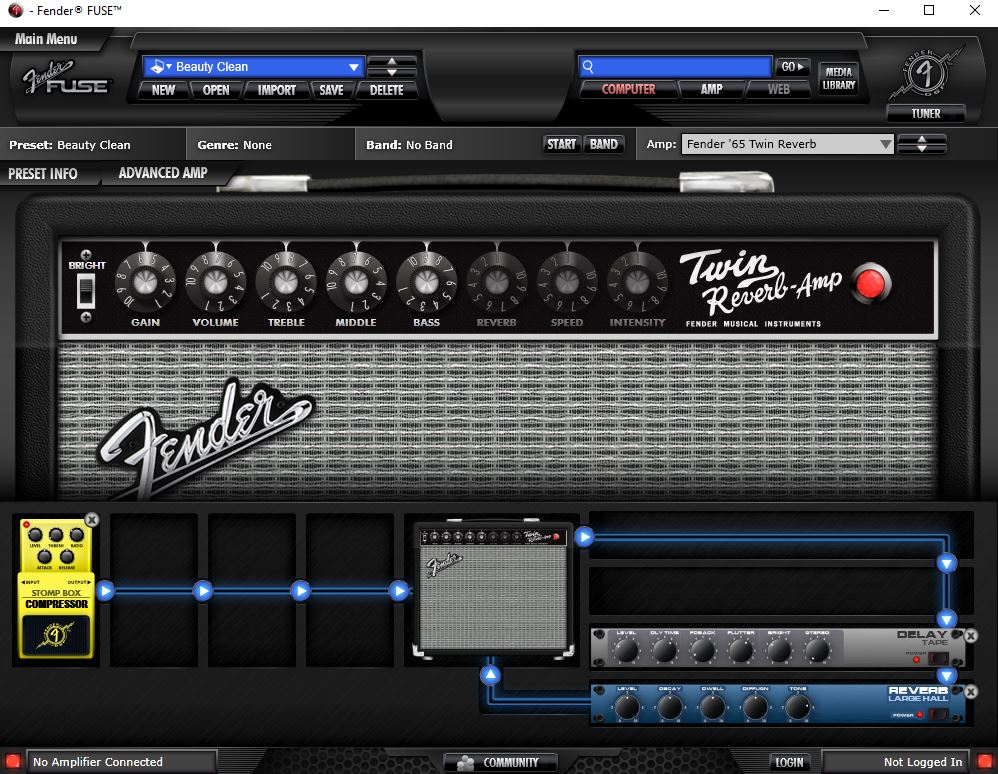
Task: Toggle the Delay Tape power switch
Action: 937,658
